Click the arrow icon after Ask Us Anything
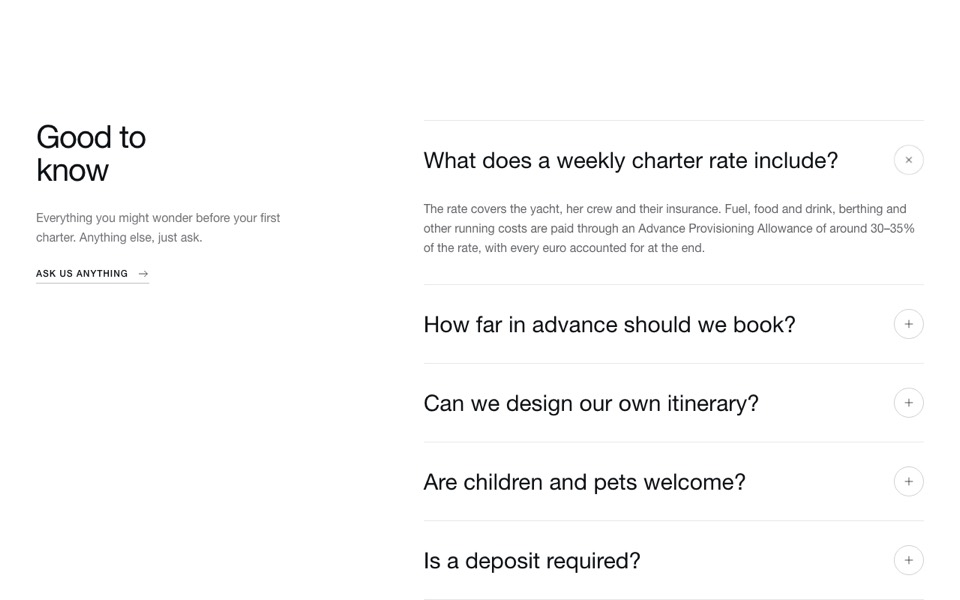The width and height of the screenshot is (960, 600). click(143, 274)
